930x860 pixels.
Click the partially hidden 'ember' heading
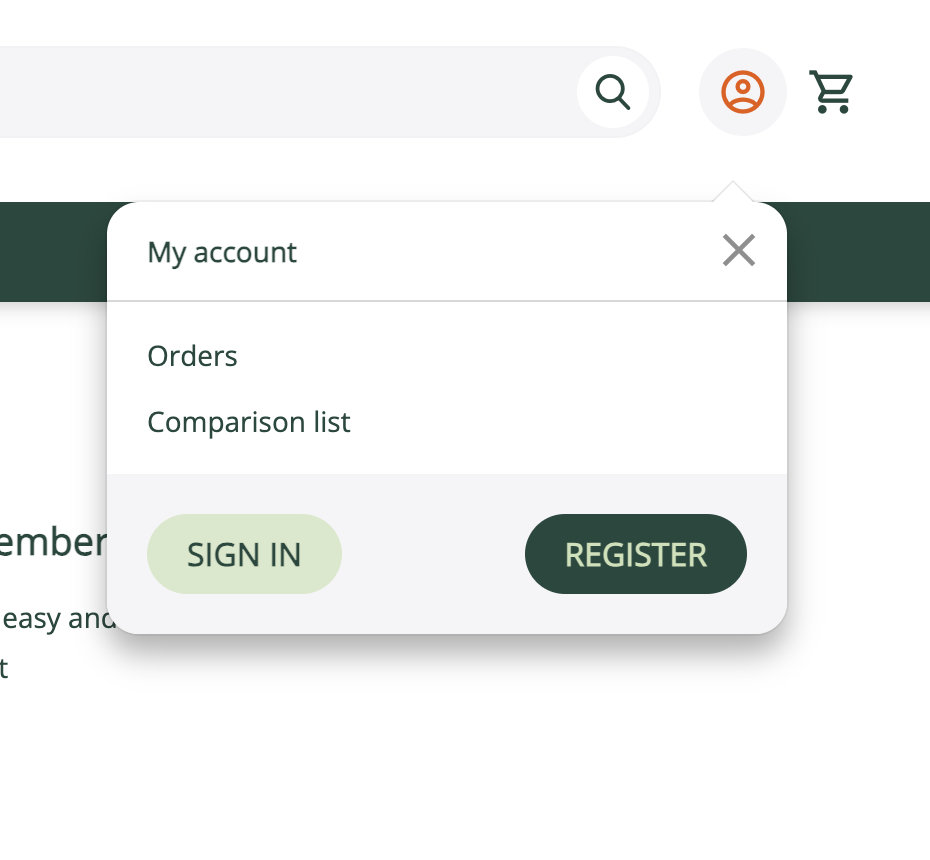(x=53, y=542)
